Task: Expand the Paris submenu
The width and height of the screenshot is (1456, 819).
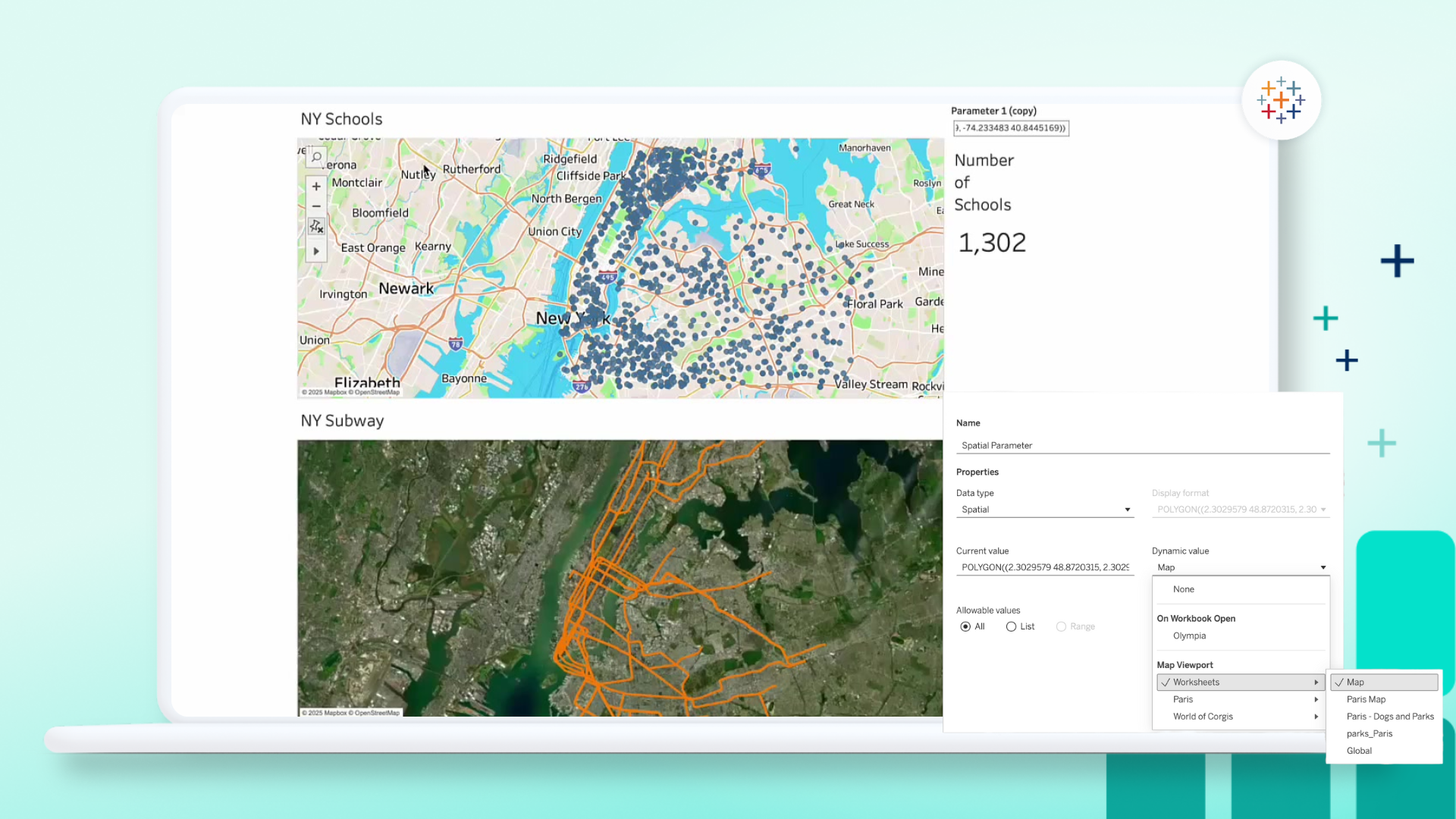Action: click(1240, 699)
